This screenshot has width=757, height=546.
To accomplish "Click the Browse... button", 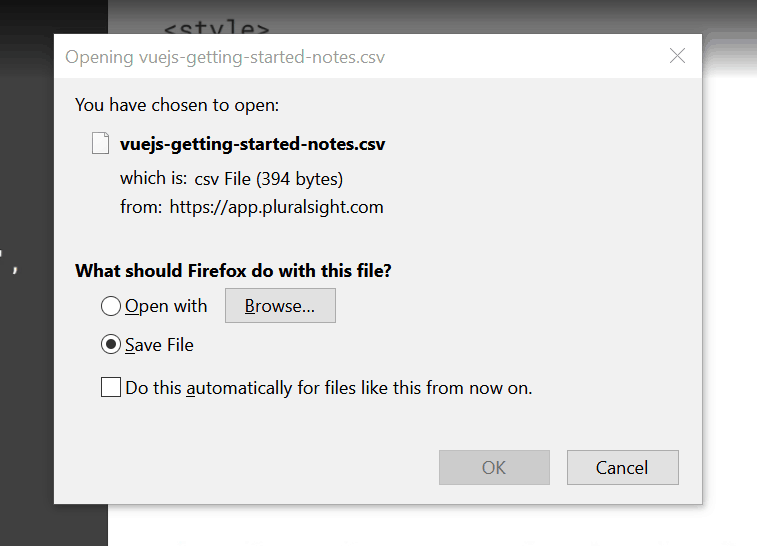I will (280, 306).
